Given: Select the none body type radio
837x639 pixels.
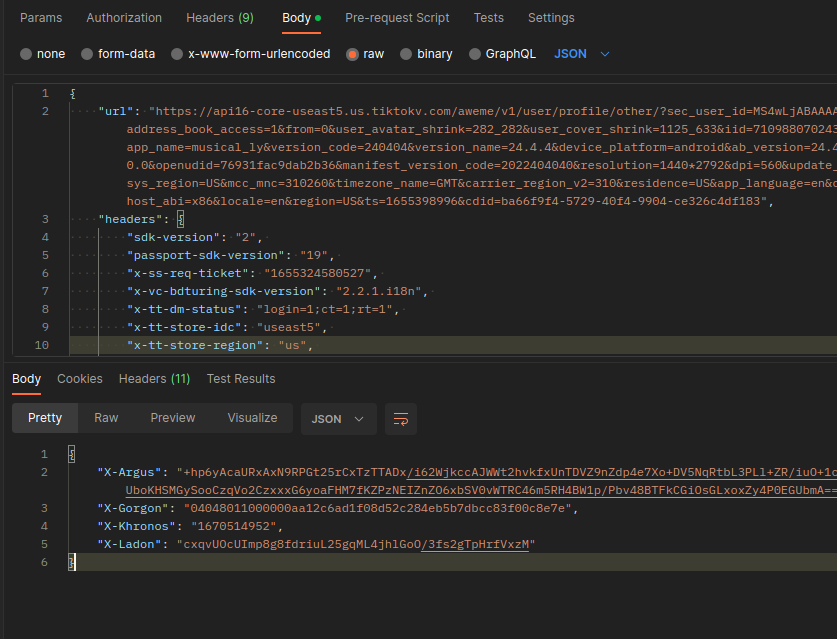Looking at the screenshot, I should click(26, 54).
